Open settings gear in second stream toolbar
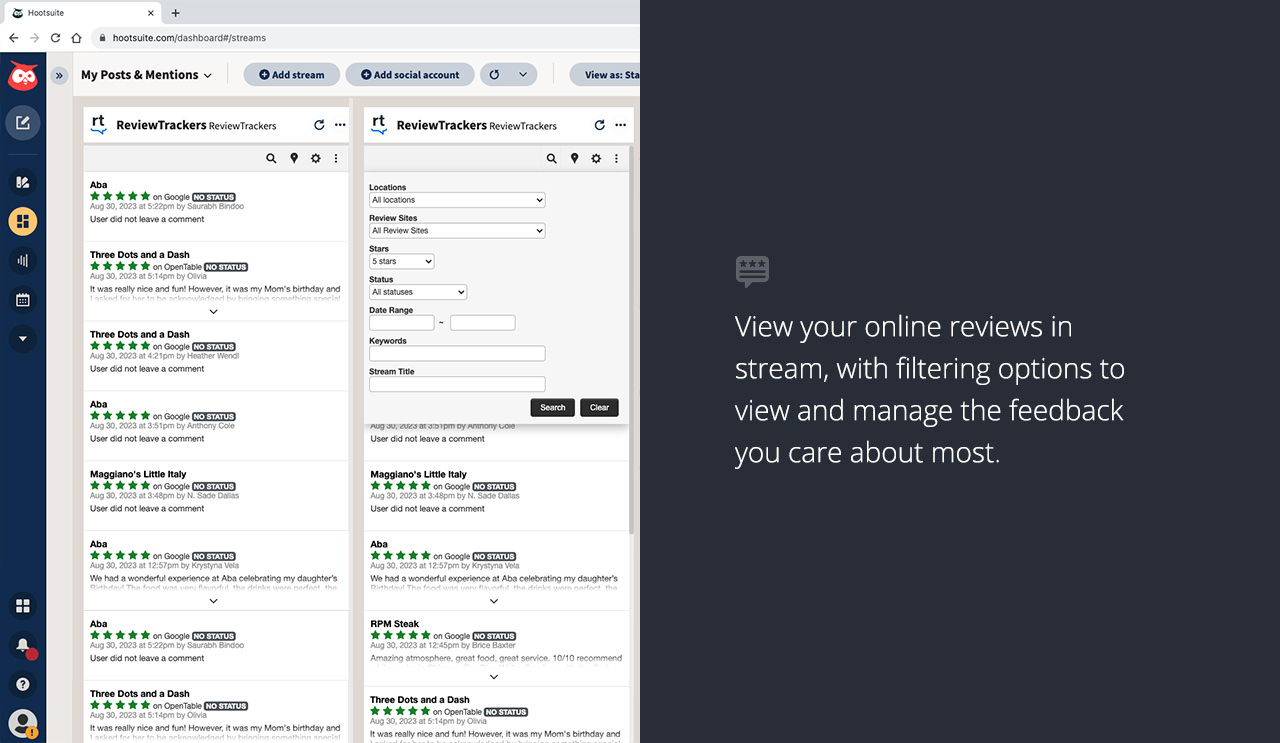1280x743 pixels. click(x=596, y=158)
